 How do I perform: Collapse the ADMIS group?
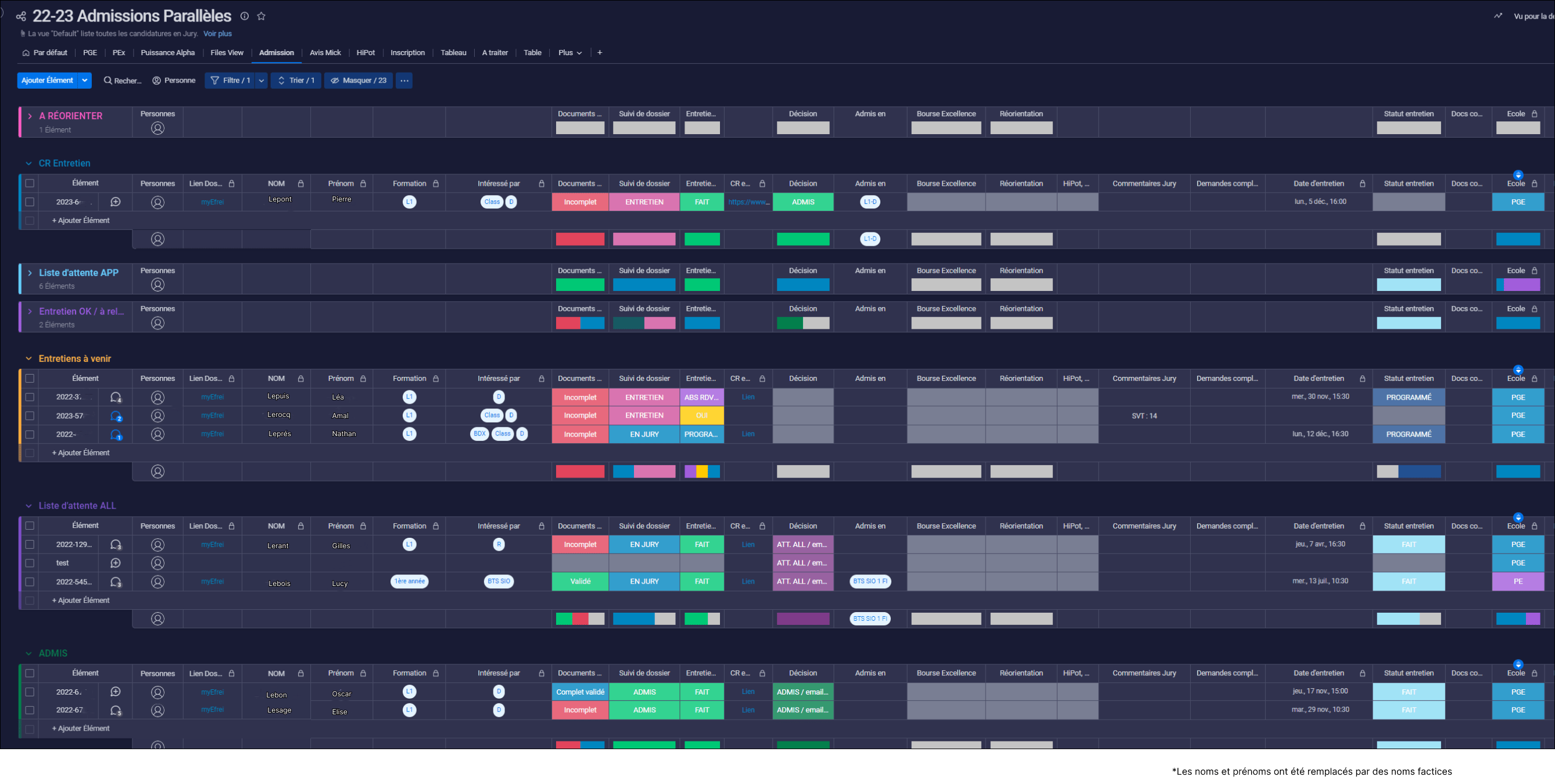pos(28,654)
